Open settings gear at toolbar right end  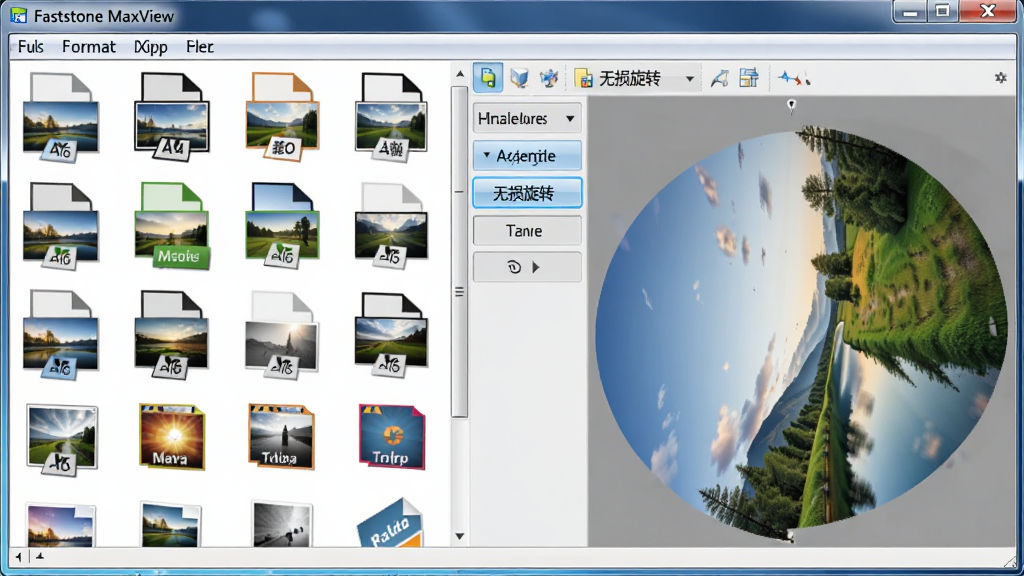point(1000,78)
